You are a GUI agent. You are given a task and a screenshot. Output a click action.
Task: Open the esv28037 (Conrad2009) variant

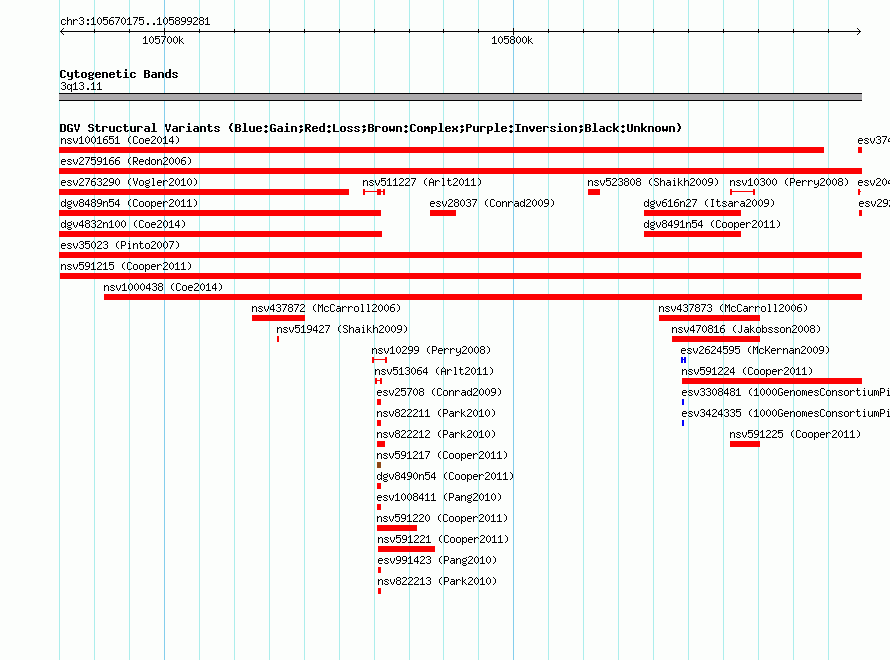(492, 203)
